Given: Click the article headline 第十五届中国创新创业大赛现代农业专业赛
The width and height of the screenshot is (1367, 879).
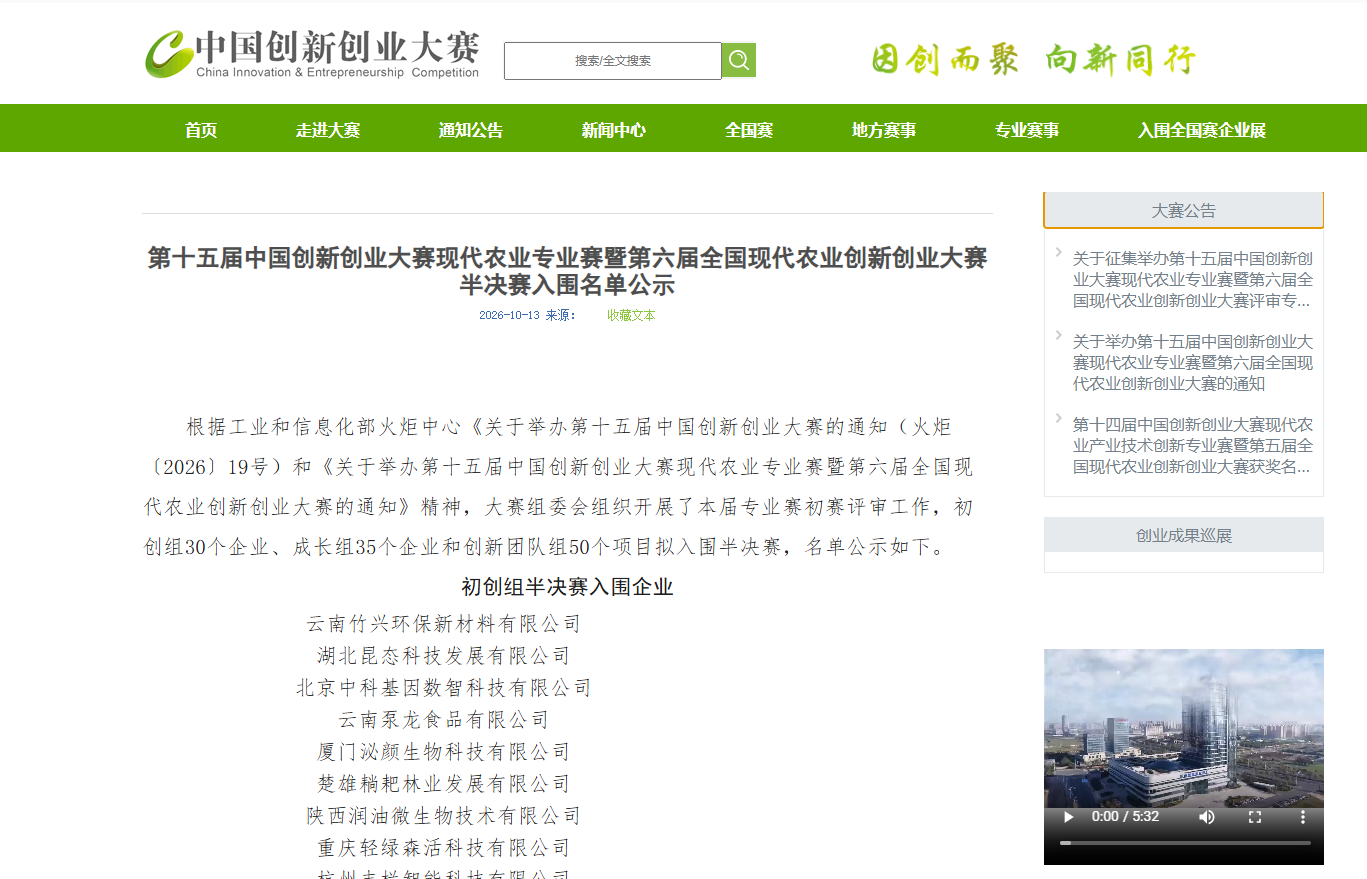Looking at the screenshot, I should (x=567, y=271).
